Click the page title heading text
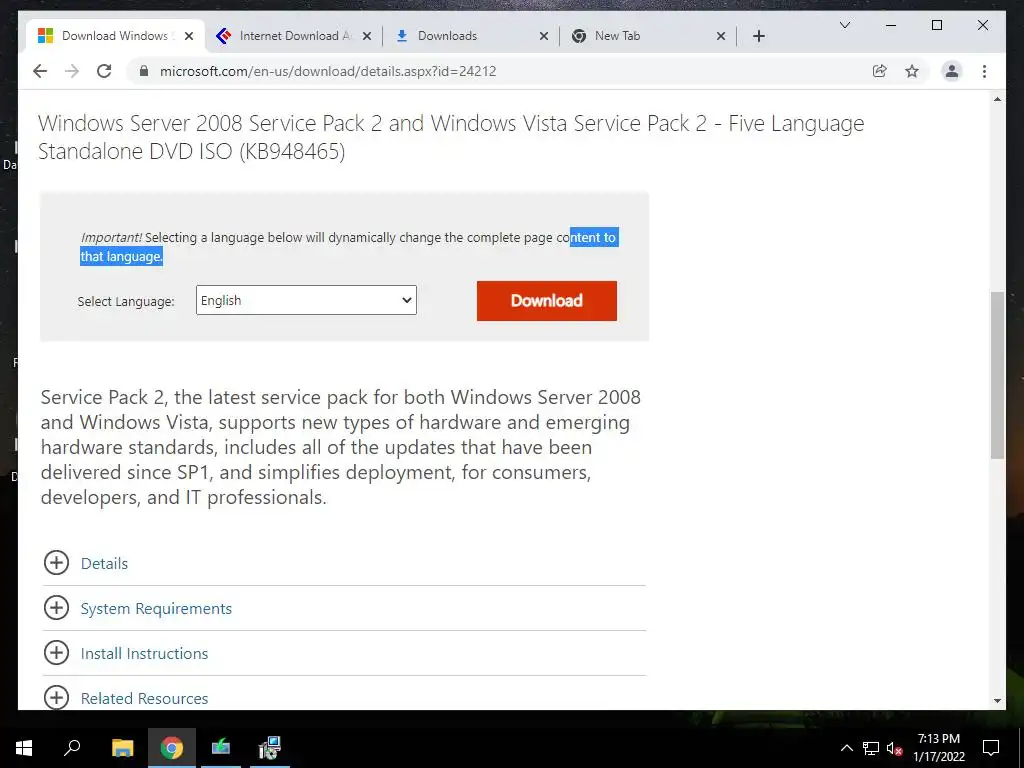Screen dimensions: 1024x768 [x=451, y=137]
